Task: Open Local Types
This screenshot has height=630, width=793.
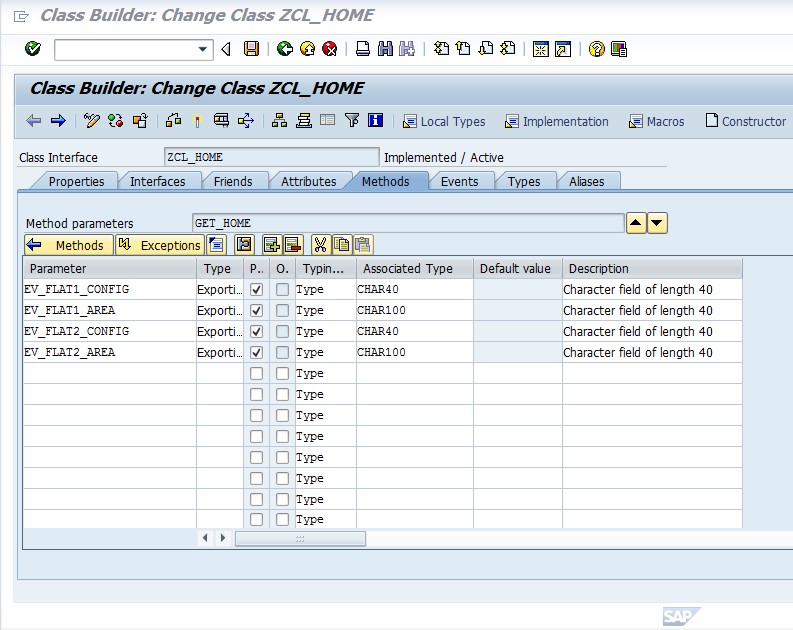Action: point(444,121)
